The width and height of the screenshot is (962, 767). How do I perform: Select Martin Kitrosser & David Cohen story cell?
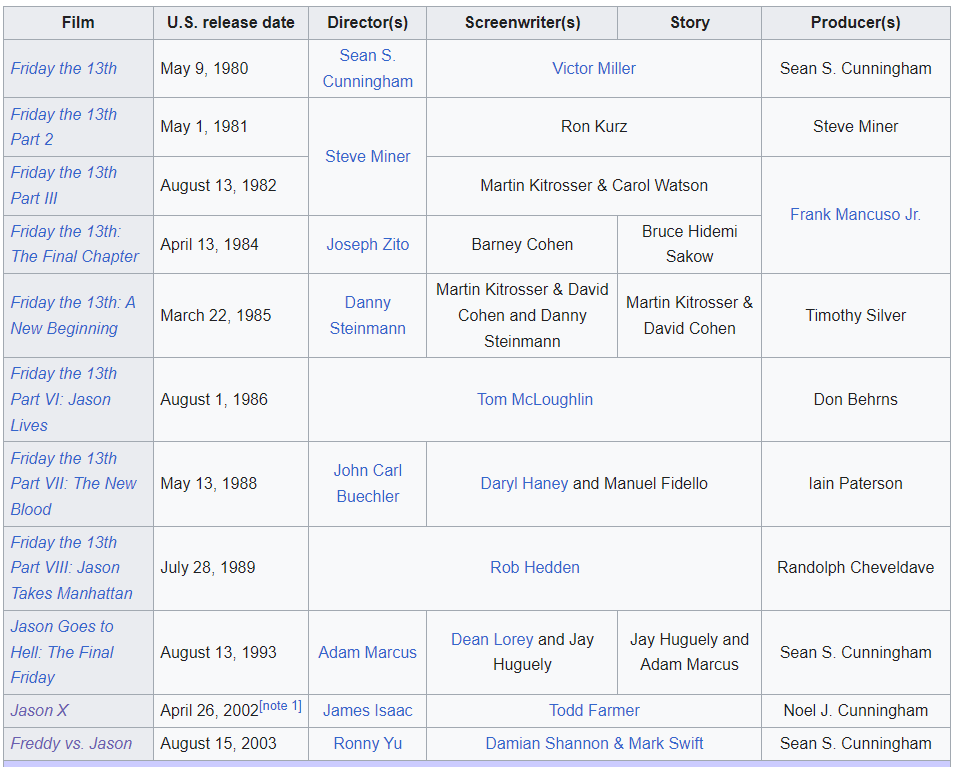[x=690, y=315]
